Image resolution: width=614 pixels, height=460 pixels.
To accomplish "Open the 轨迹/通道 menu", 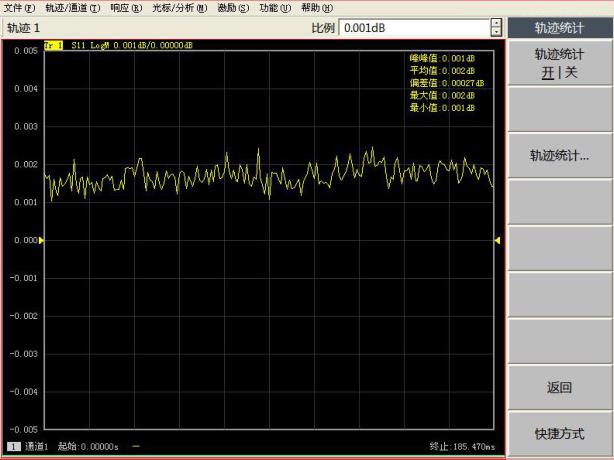I will point(73,8).
